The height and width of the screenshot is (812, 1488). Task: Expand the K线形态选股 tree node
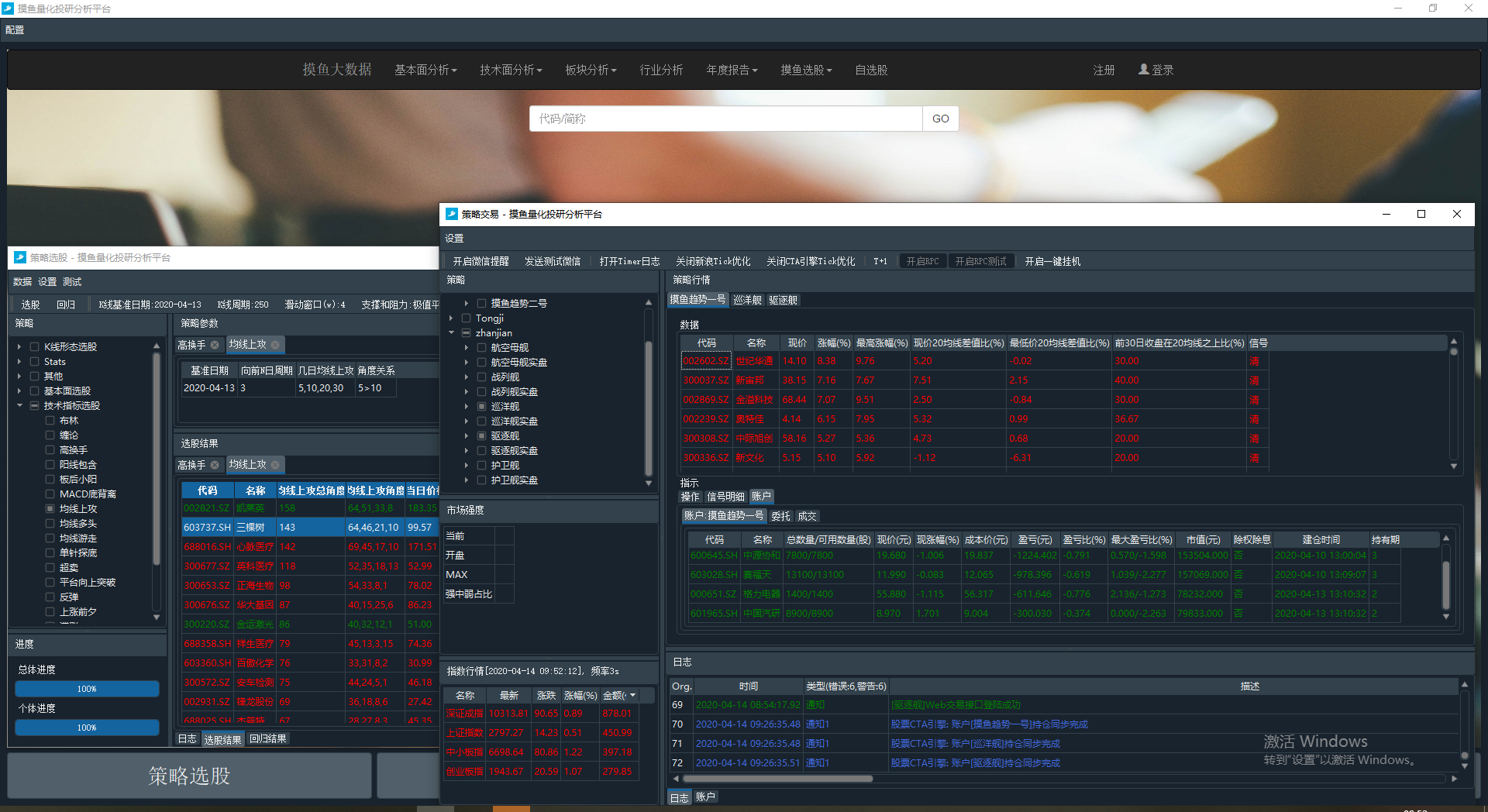(19, 347)
